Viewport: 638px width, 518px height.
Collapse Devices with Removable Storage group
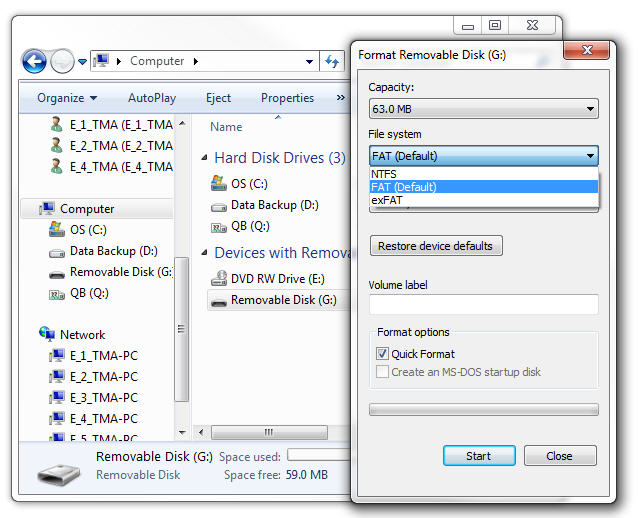[204, 253]
